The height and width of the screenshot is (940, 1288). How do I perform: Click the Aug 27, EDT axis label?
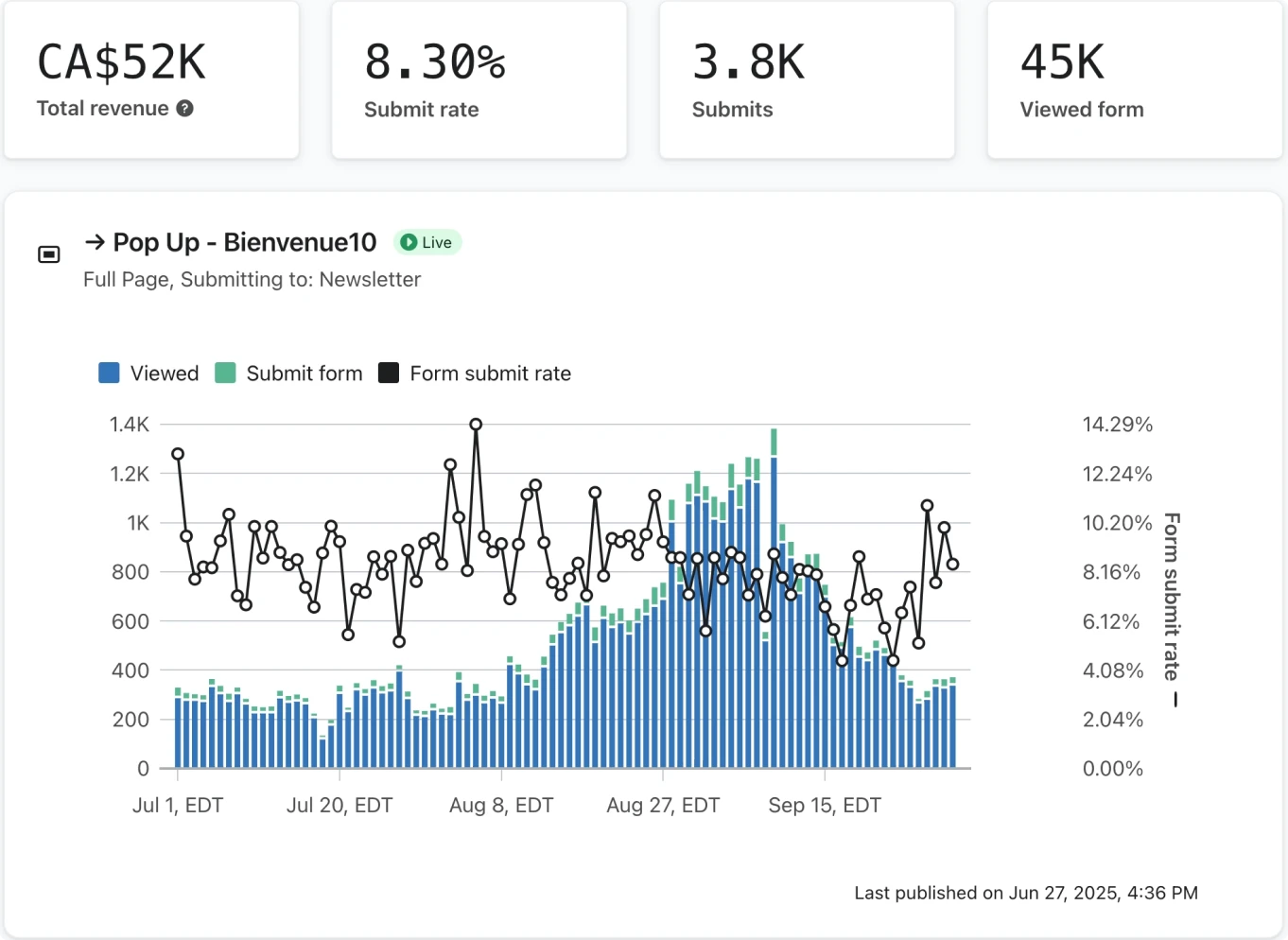click(663, 806)
